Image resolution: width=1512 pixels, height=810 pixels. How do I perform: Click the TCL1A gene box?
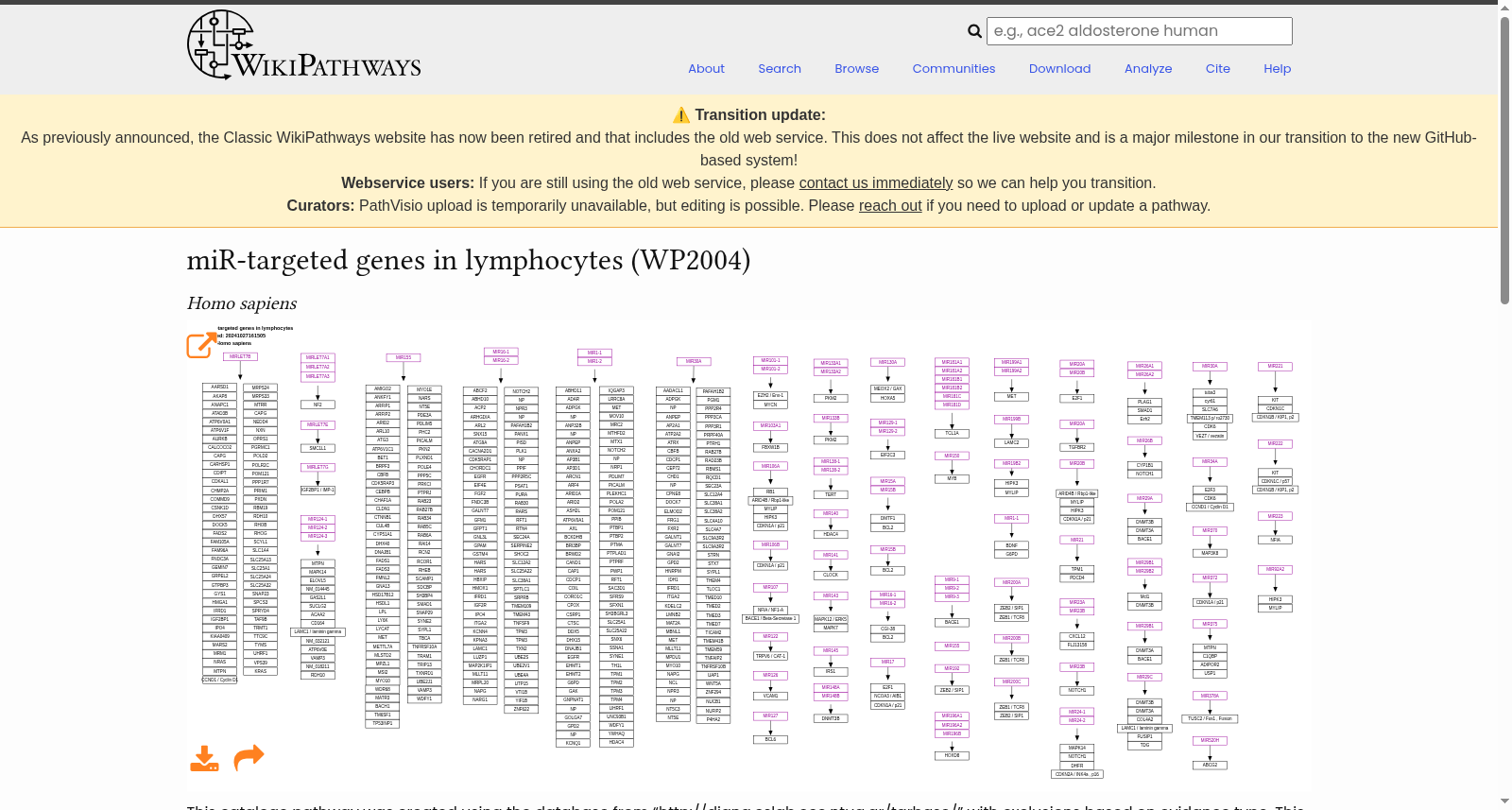click(x=952, y=434)
